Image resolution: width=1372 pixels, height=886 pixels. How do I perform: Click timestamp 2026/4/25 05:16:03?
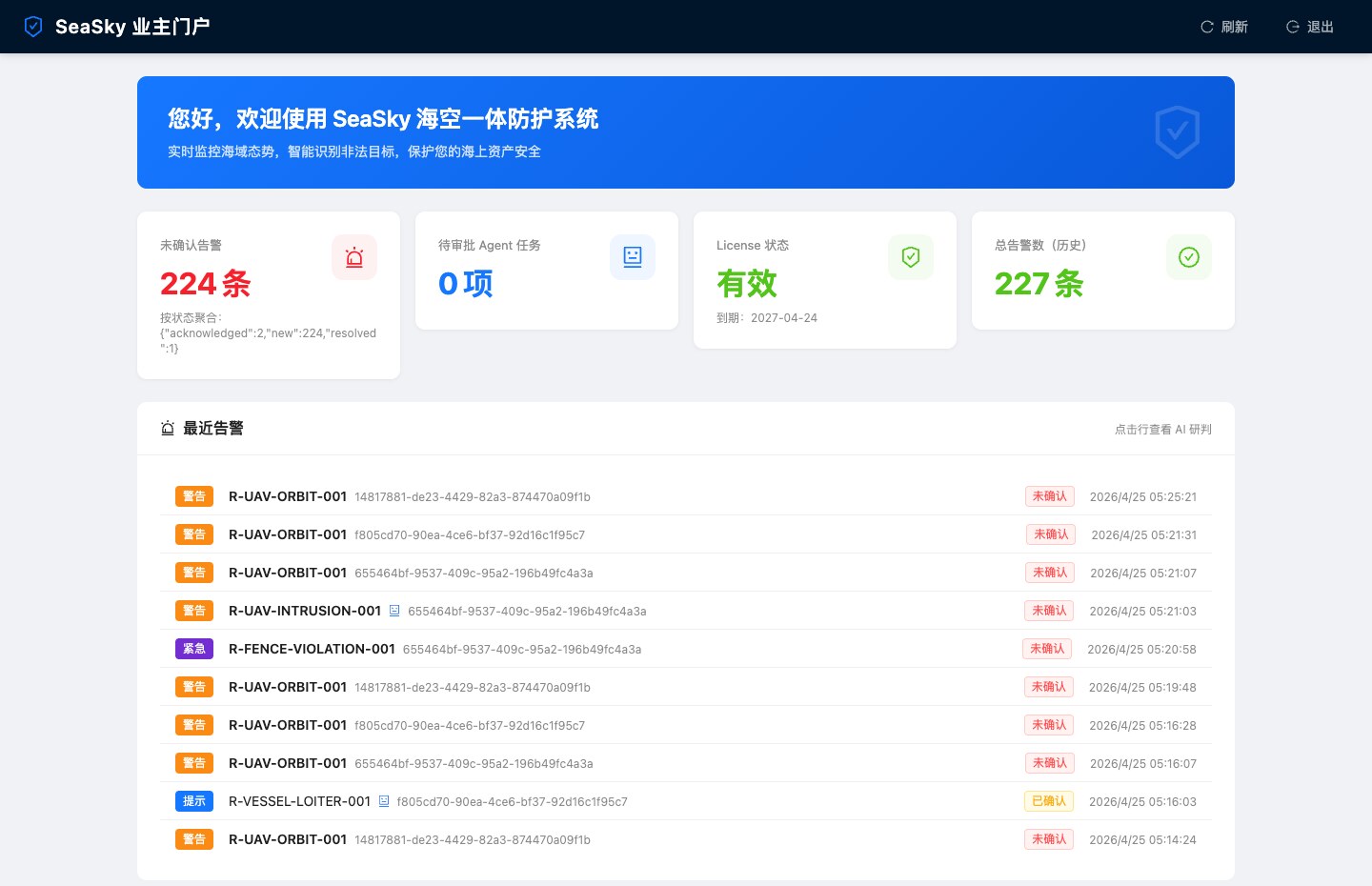point(1143,801)
